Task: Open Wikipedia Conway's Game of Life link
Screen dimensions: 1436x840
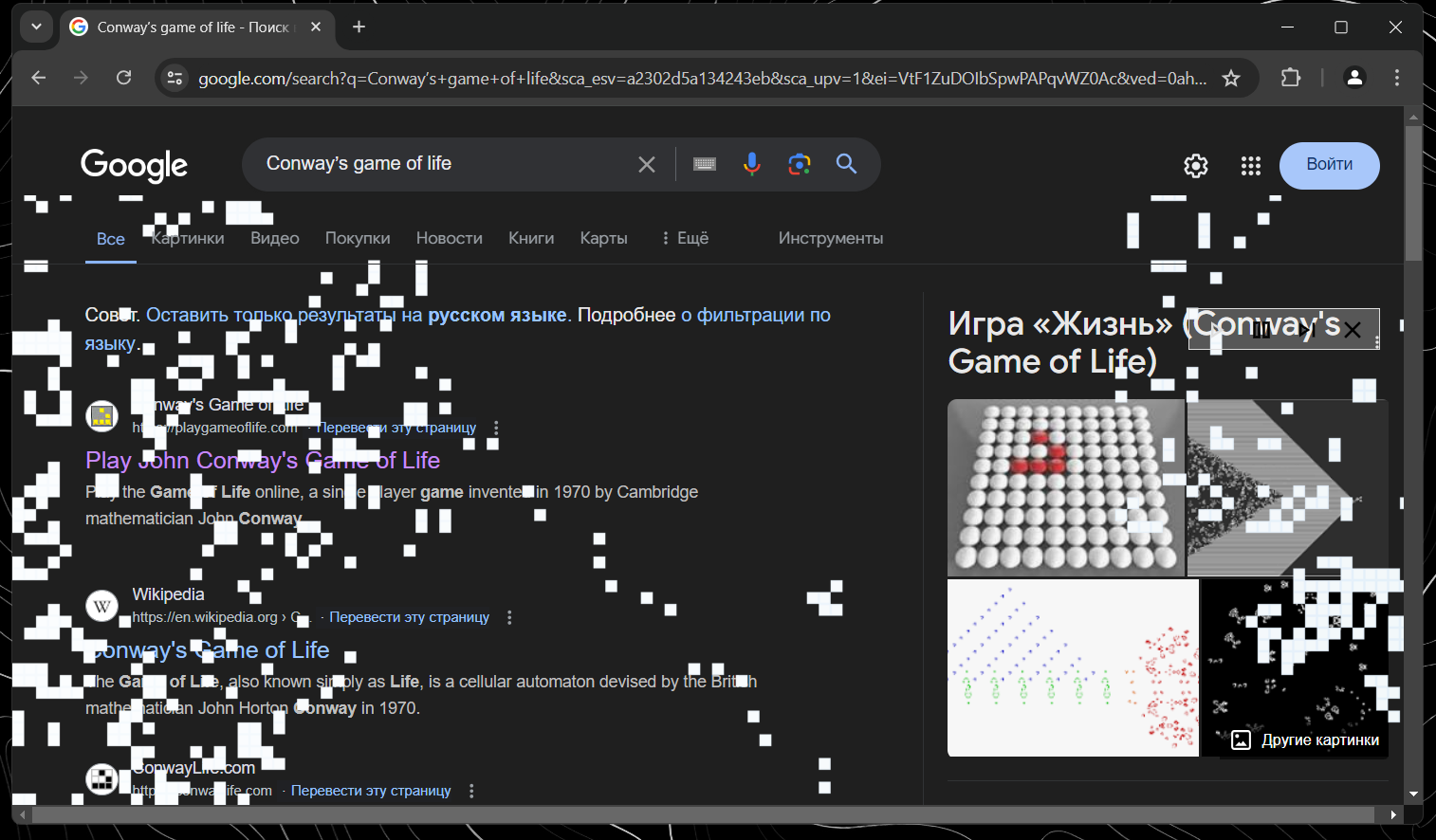Action: pos(208,649)
